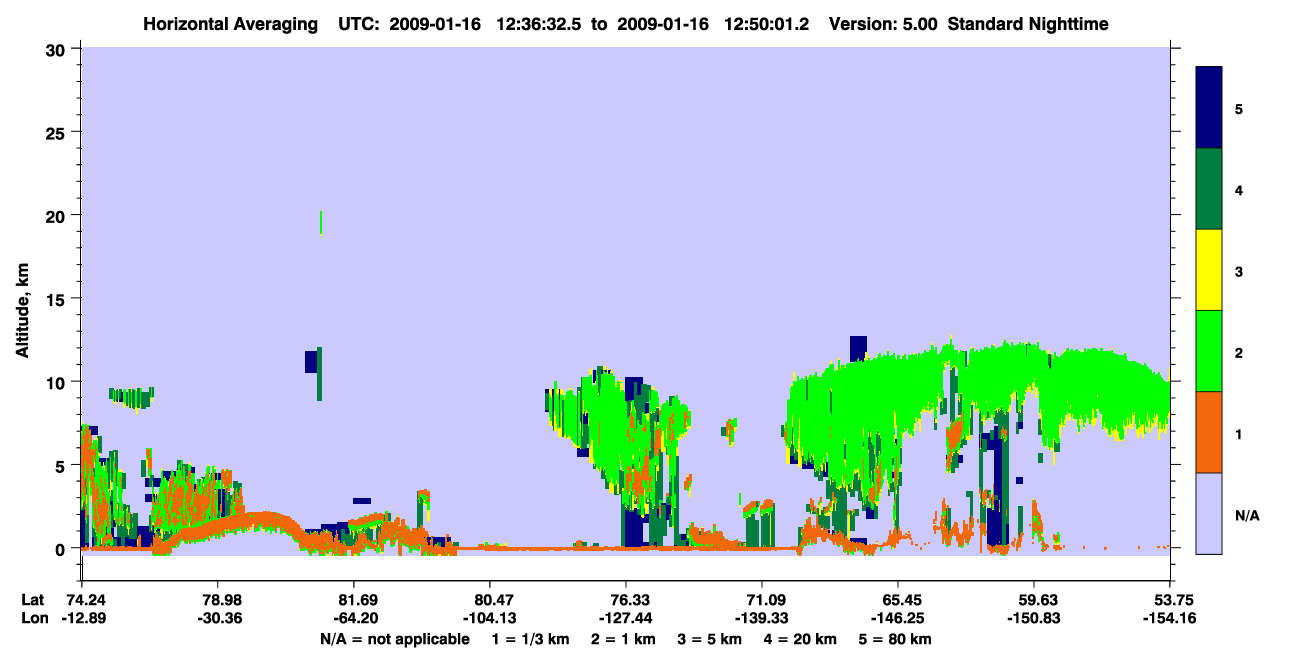Click the 'Lon' row label

click(x=33, y=618)
